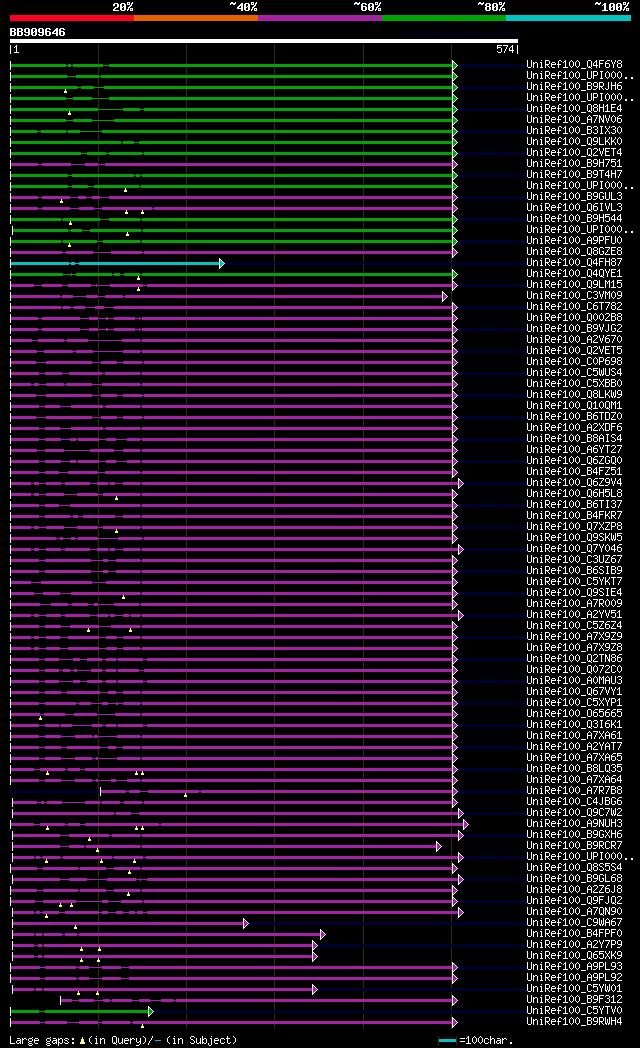Select the UniRef100_A9PFU0 label
Screen dimensions: 640x1048
tap(574, 241)
